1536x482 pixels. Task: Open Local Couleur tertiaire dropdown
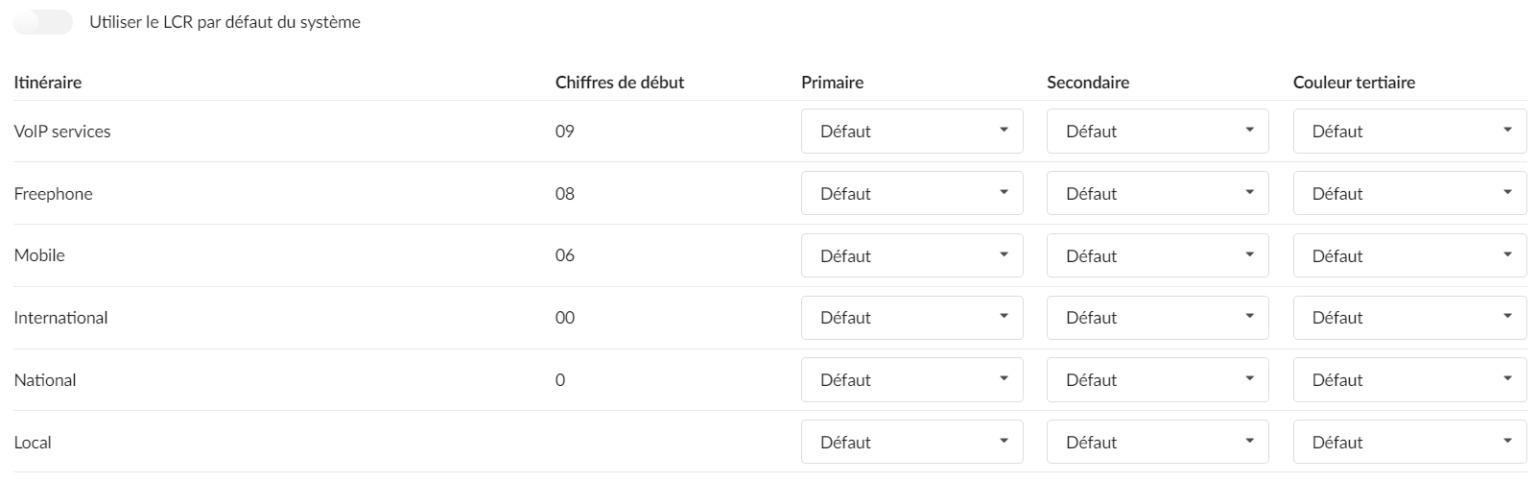coord(1409,442)
